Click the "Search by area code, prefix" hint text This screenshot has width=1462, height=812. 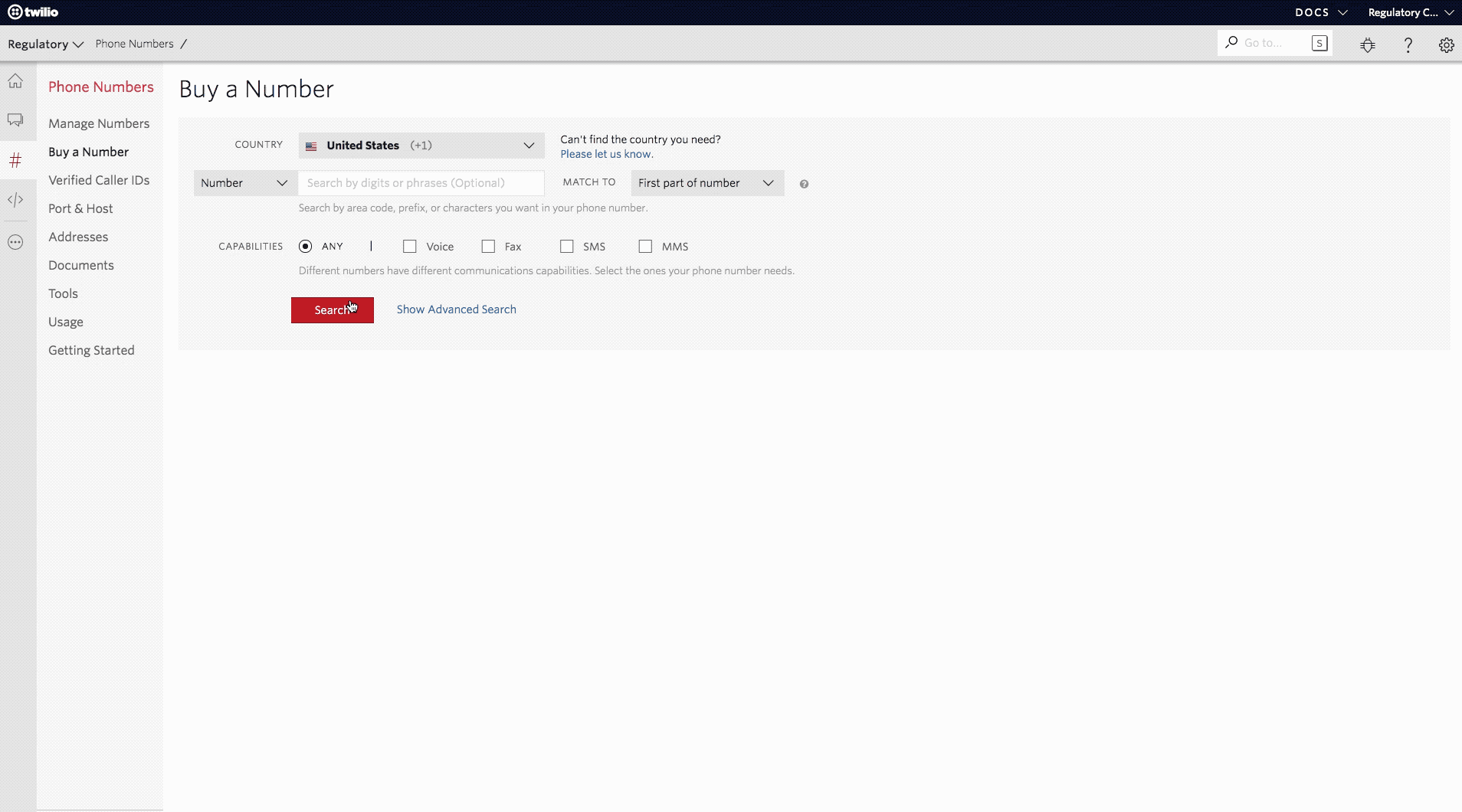coord(473,208)
